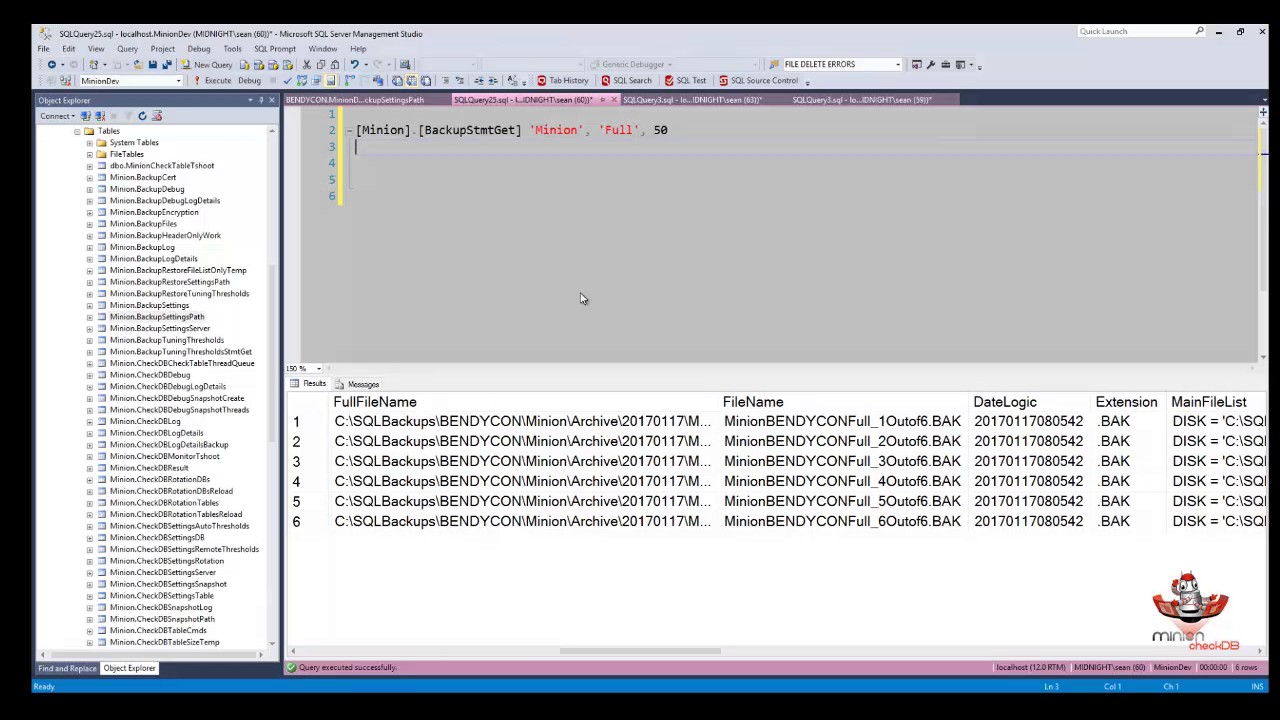
Task: Click the results grid horizontal scrollbar
Action: click(640, 651)
